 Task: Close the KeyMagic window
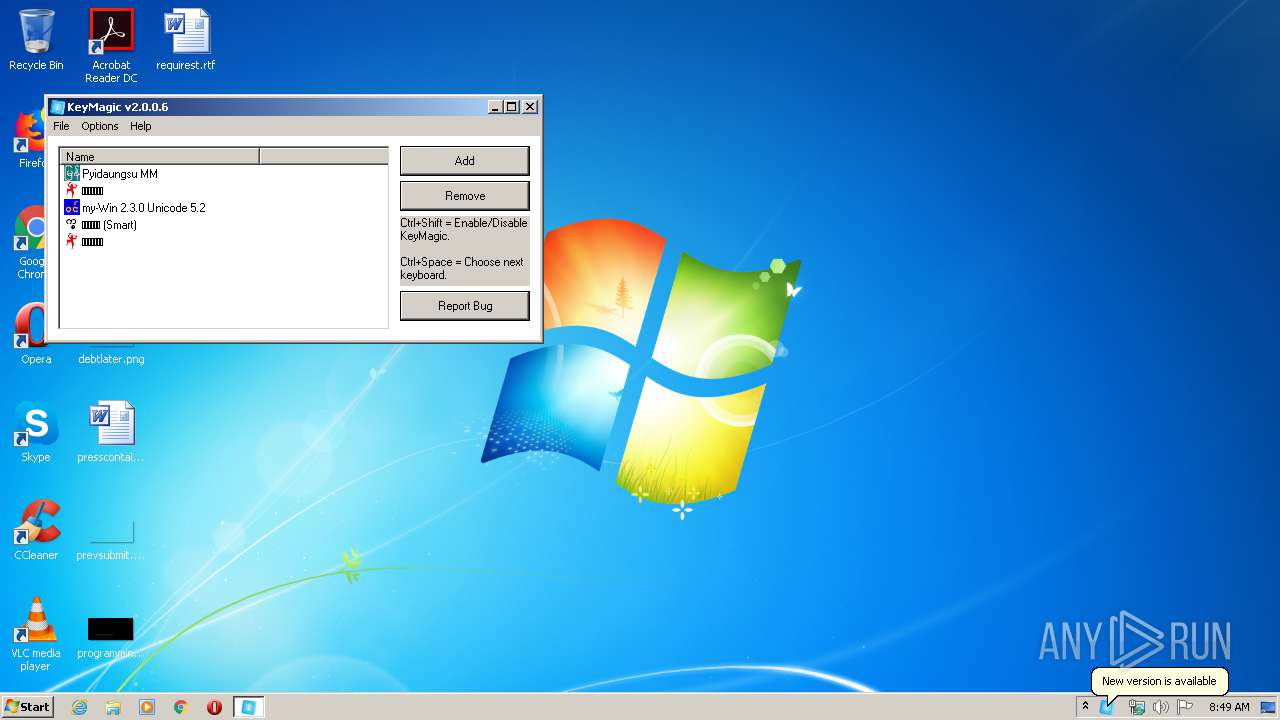(x=530, y=107)
